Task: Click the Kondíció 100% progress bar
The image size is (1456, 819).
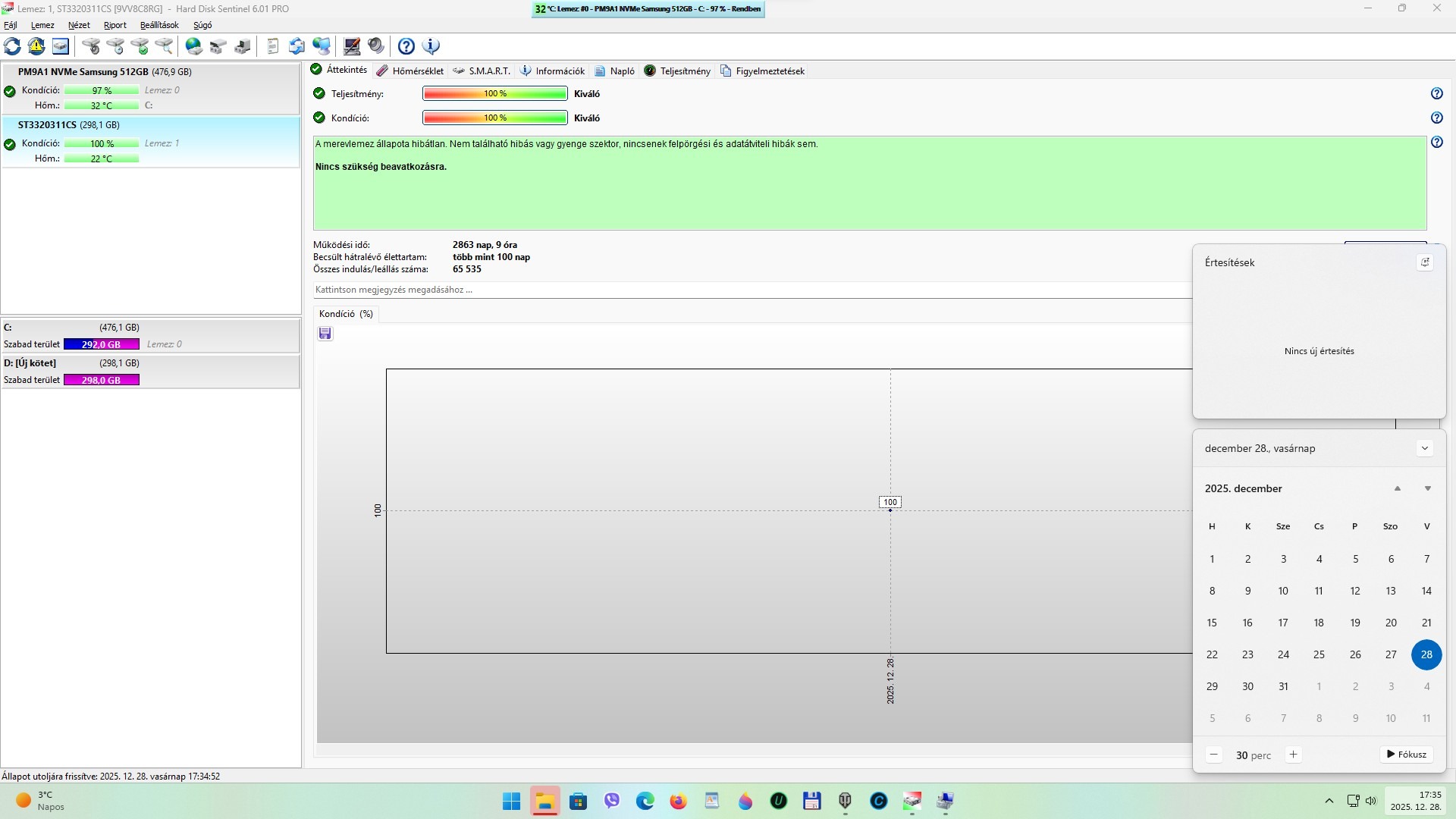Action: click(x=494, y=118)
